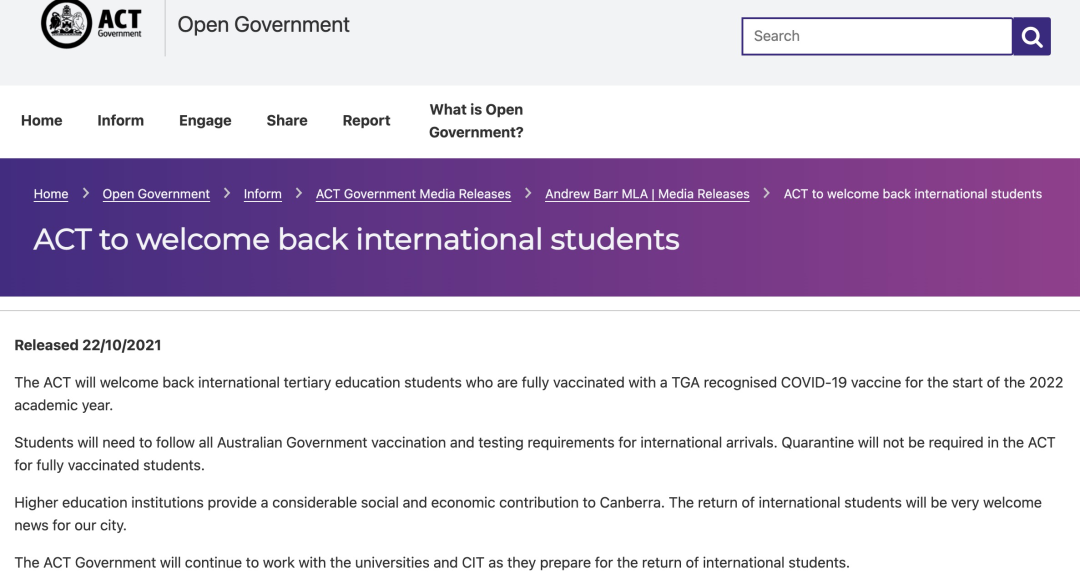
Task: Click chevron after ACT Government Media Releases
Action: (x=528, y=194)
